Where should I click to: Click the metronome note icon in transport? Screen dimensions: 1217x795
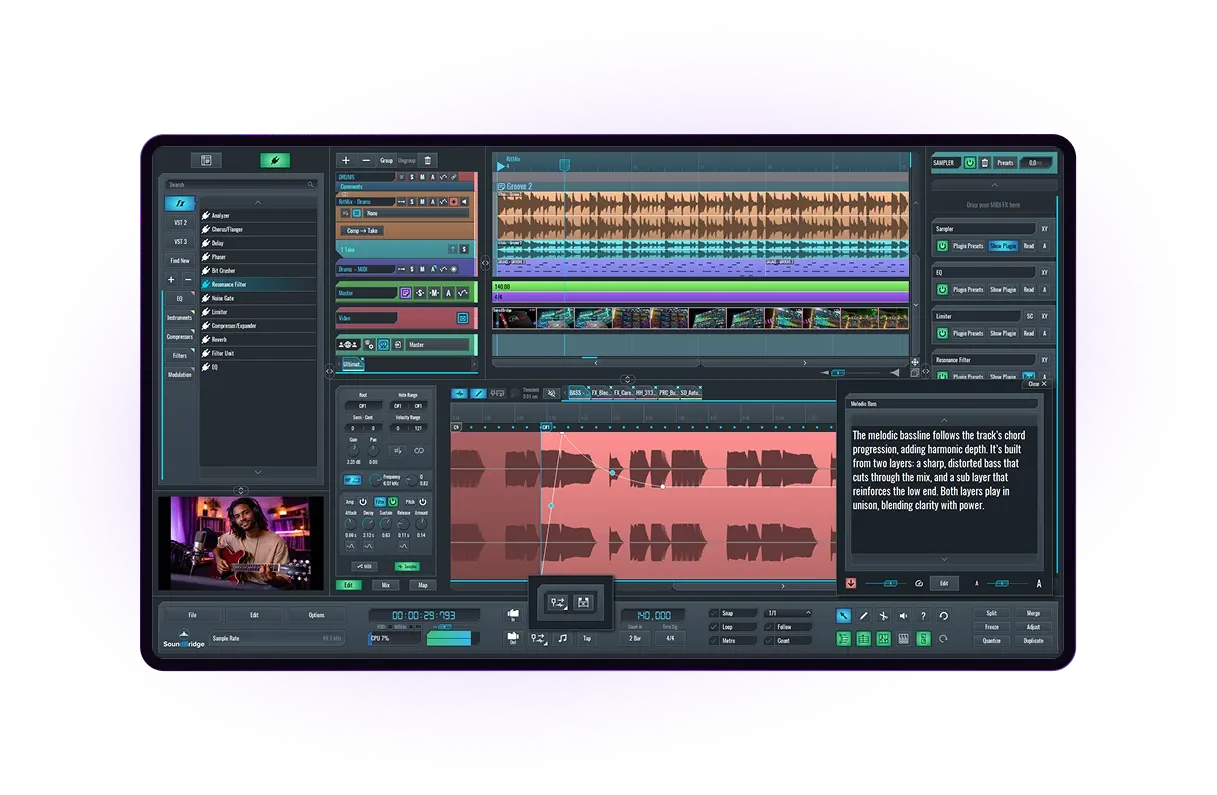562,638
